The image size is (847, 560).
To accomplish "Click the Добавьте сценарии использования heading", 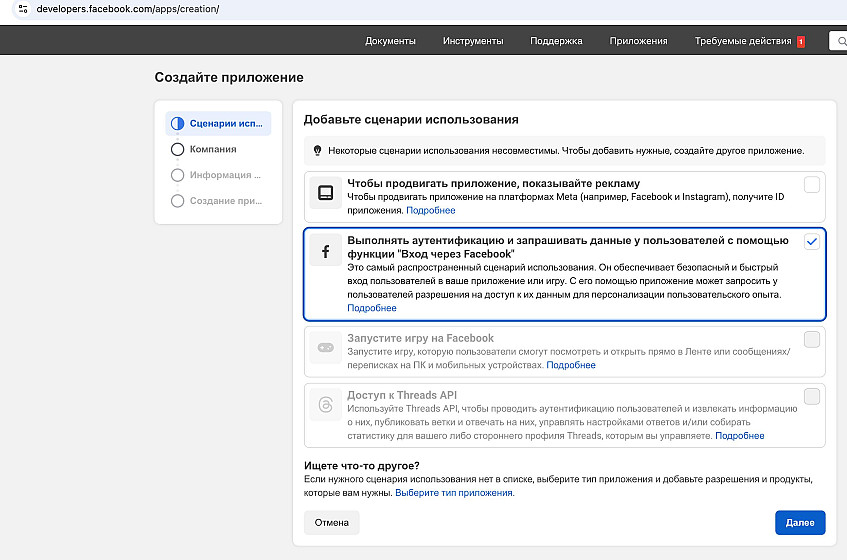I will click(x=411, y=119).
